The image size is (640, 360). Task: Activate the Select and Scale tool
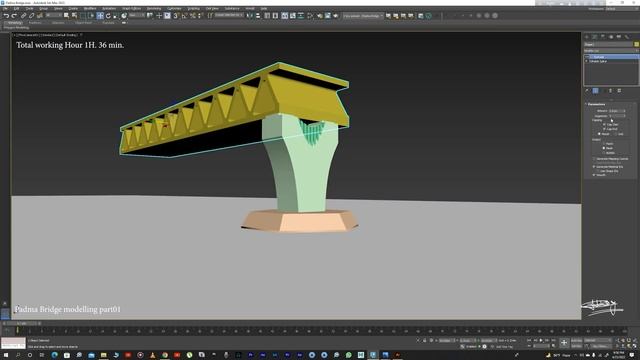click(116, 16)
